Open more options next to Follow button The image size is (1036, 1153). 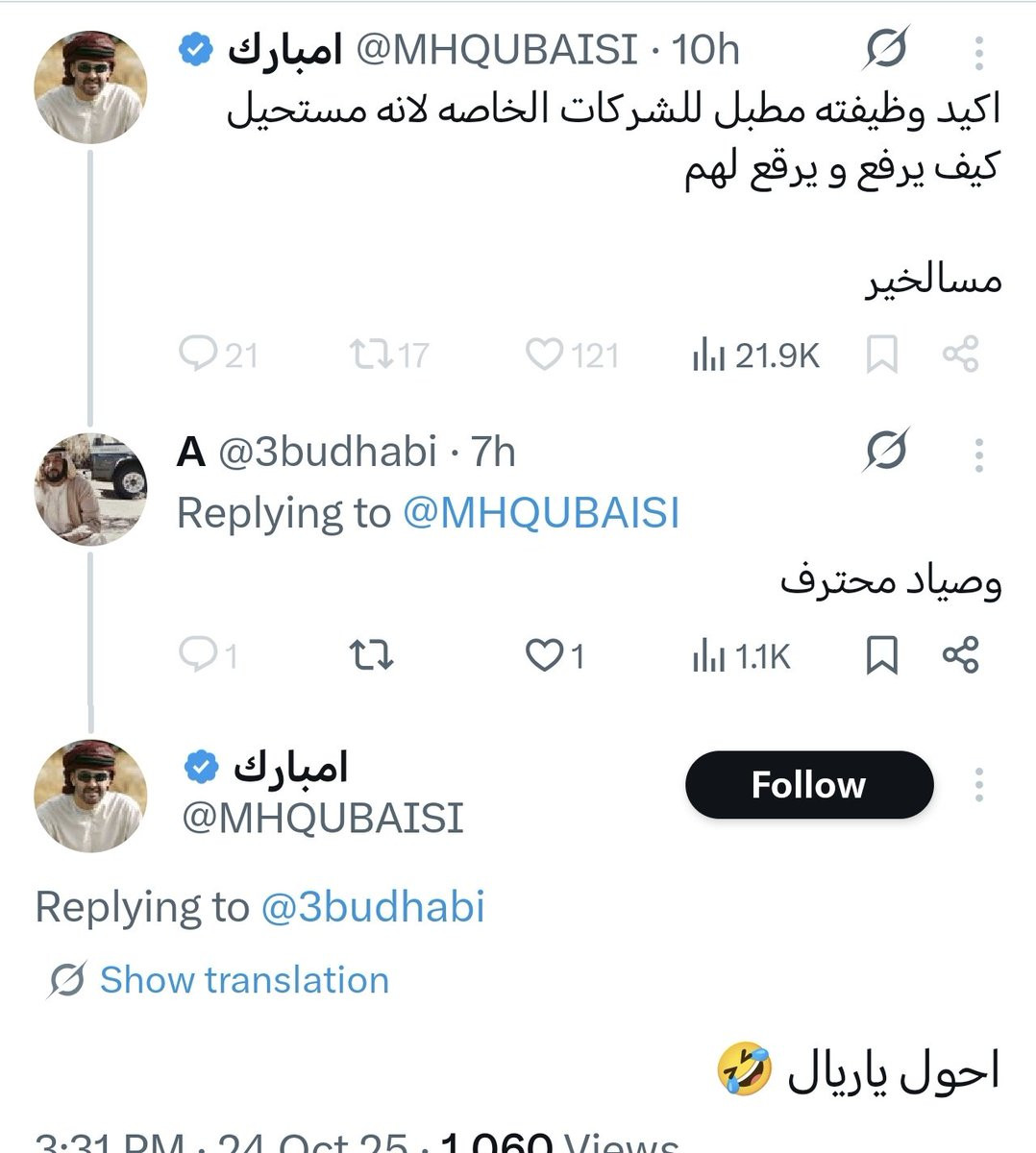pyautogui.click(x=978, y=785)
